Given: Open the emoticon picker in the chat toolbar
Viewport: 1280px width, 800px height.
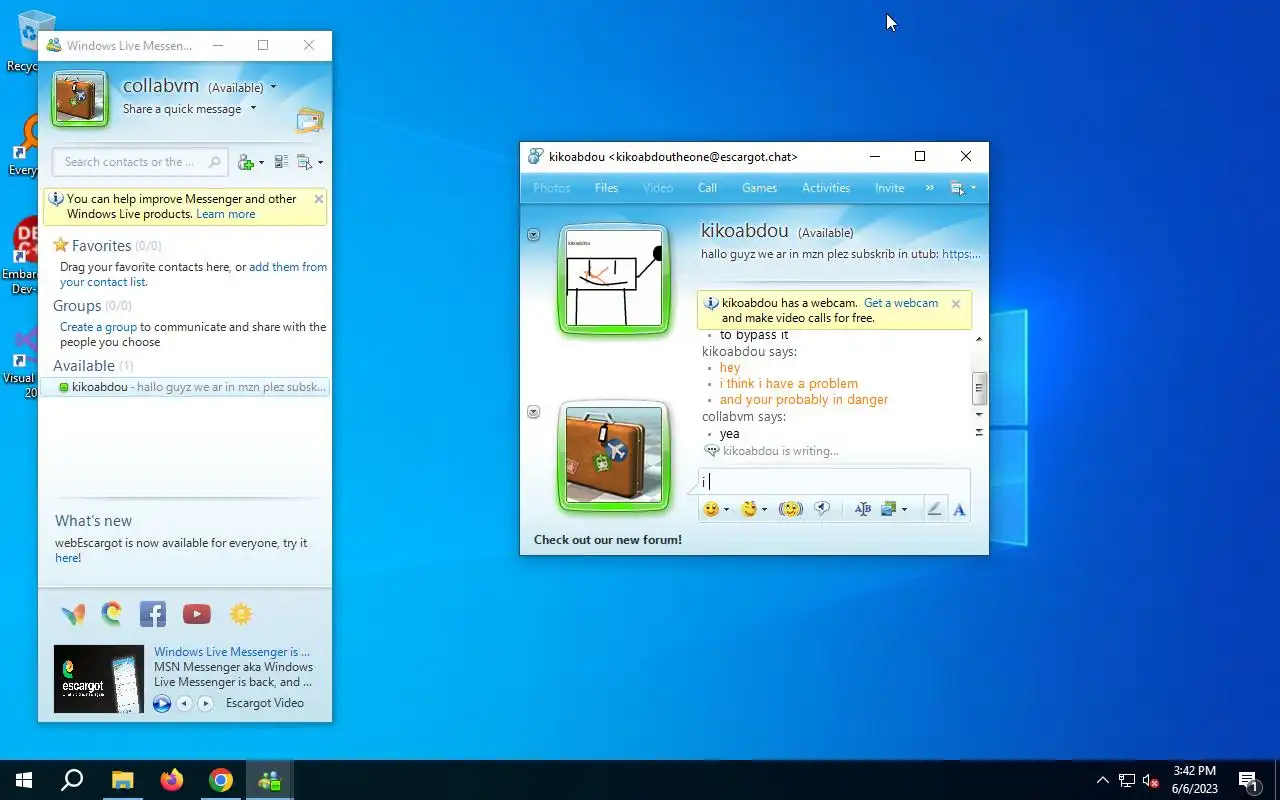Looking at the screenshot, I should pyautogui.click(x=711, y=509).
